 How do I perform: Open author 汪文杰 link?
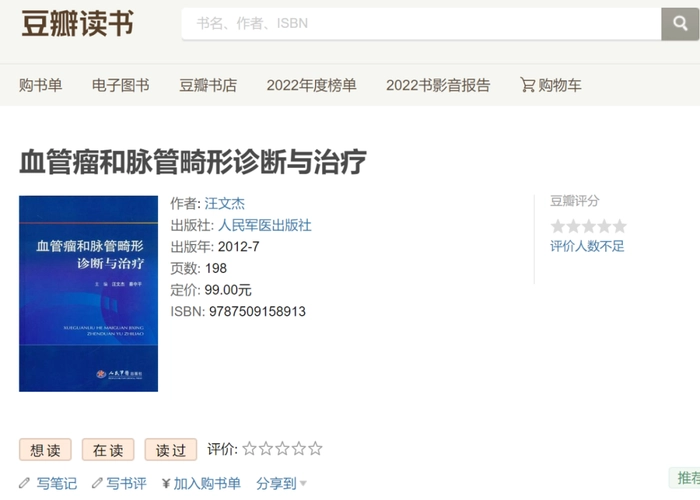pos(224,204)
